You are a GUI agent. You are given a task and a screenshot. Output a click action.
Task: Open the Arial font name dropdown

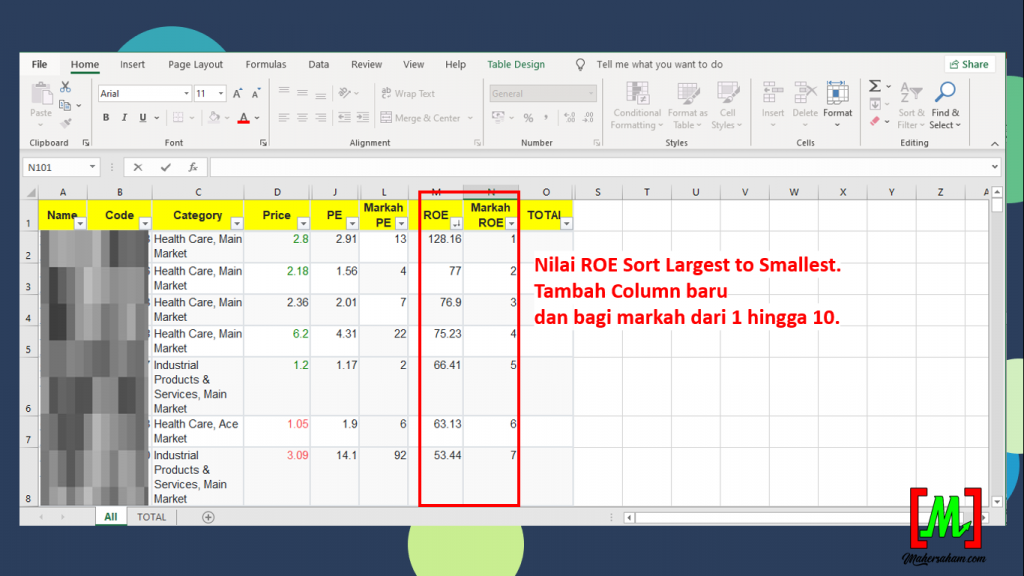click(186, 93)
